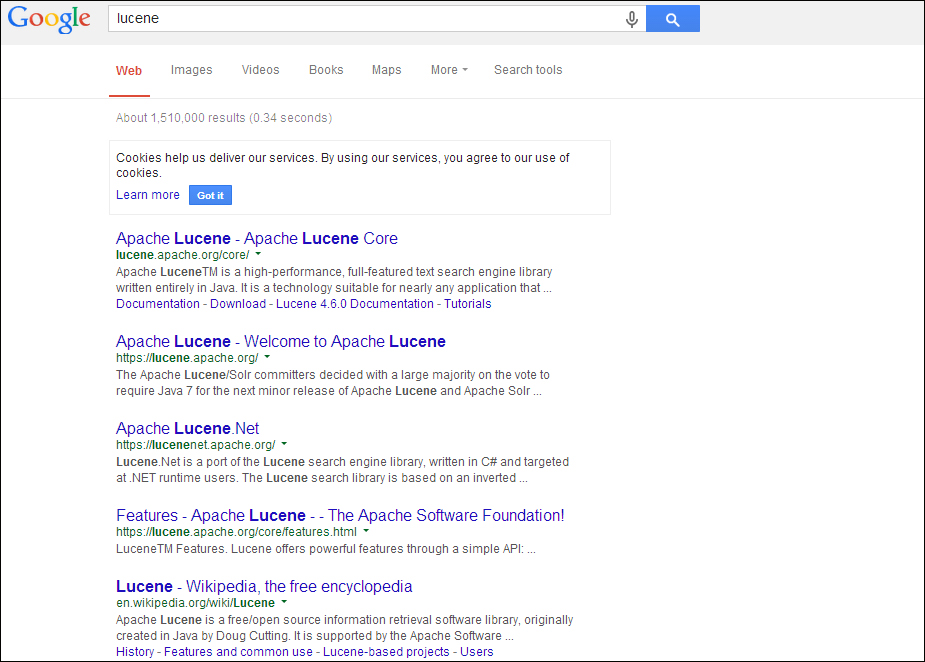Open the Tutorials sitelink
925x662 pixels.
[x=467, y=304]
